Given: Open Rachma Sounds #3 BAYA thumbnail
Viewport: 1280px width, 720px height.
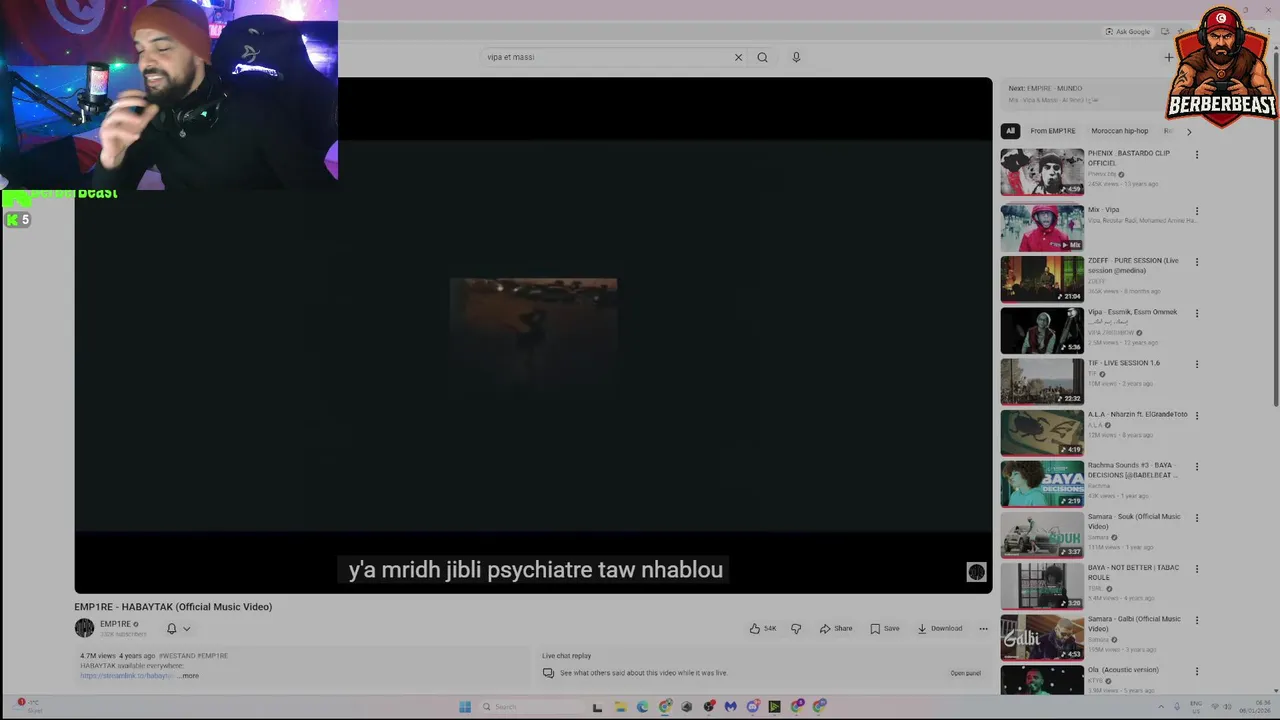Looking at the screenshot, I should (x=1042, y=484).
